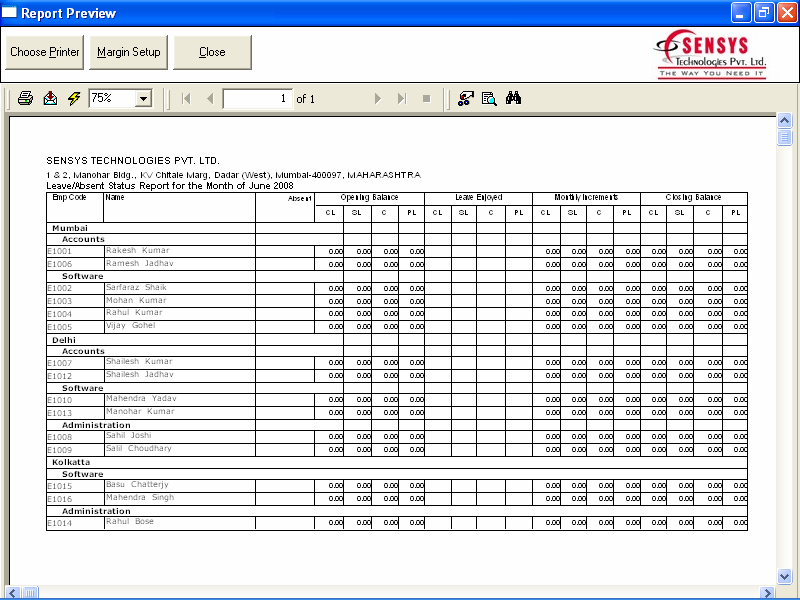800x600 pixels.
Task: Click vertical scrollbar up arrow
Action: [x=784, y=120]
